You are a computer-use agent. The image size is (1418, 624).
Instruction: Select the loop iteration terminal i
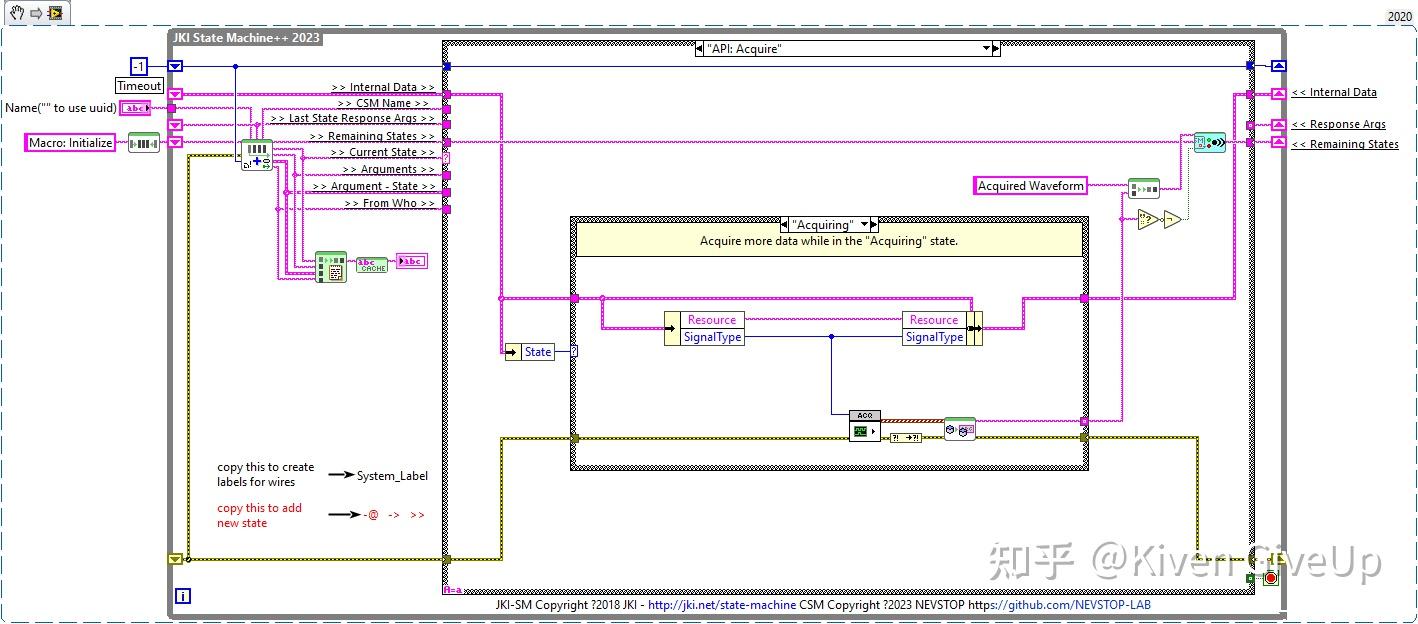[183, 596]
